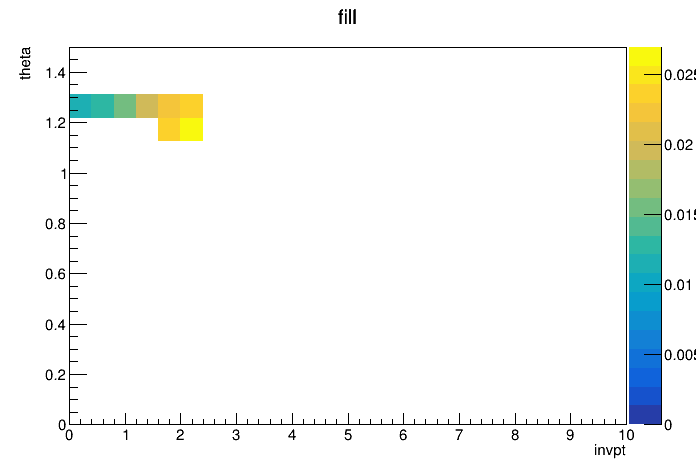Click the "1.4" theta axis label
The width and height of the screenshot is (696, 472).
tap(55, 73)
